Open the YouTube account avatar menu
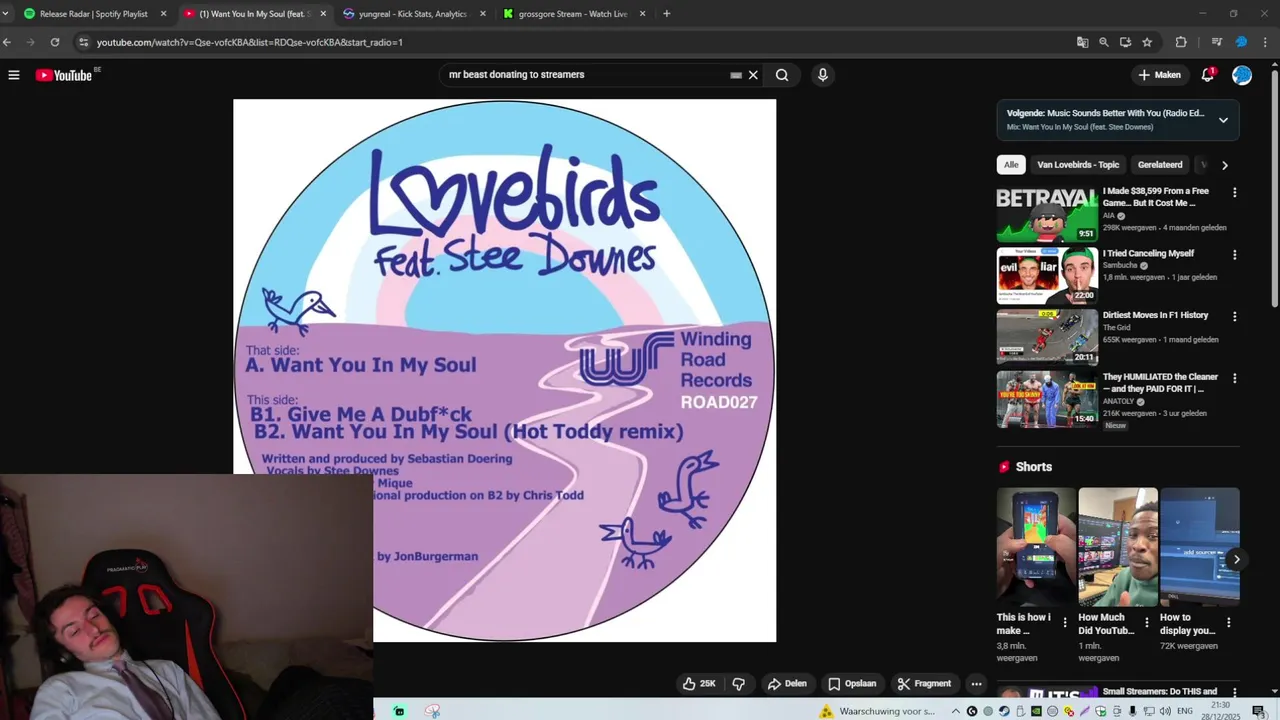The height and width of the screenshot is (720, 1280). pyautogui.click(x=1242, y=75)
